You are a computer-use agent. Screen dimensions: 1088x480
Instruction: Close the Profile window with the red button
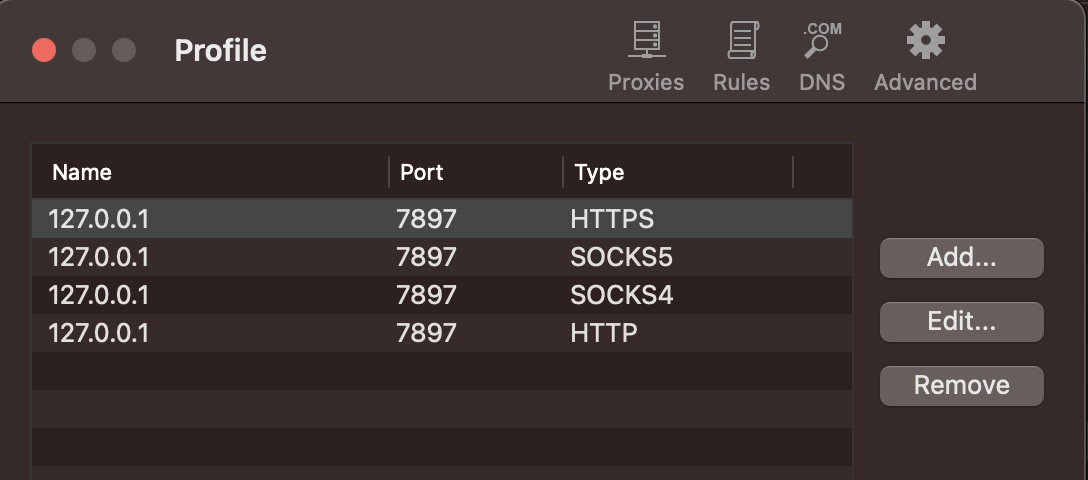coord(44,50)
